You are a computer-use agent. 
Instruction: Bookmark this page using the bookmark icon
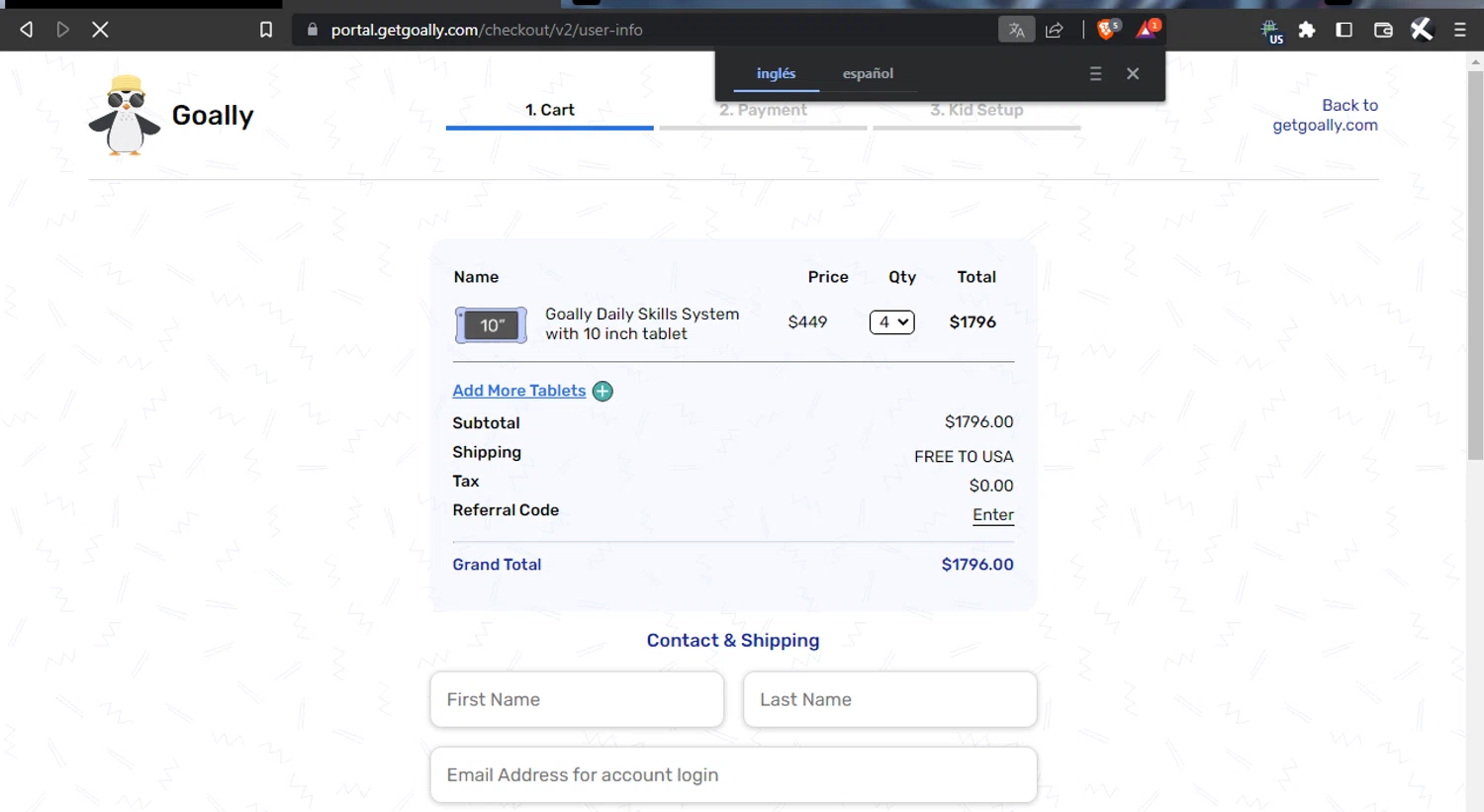point(266,30)
